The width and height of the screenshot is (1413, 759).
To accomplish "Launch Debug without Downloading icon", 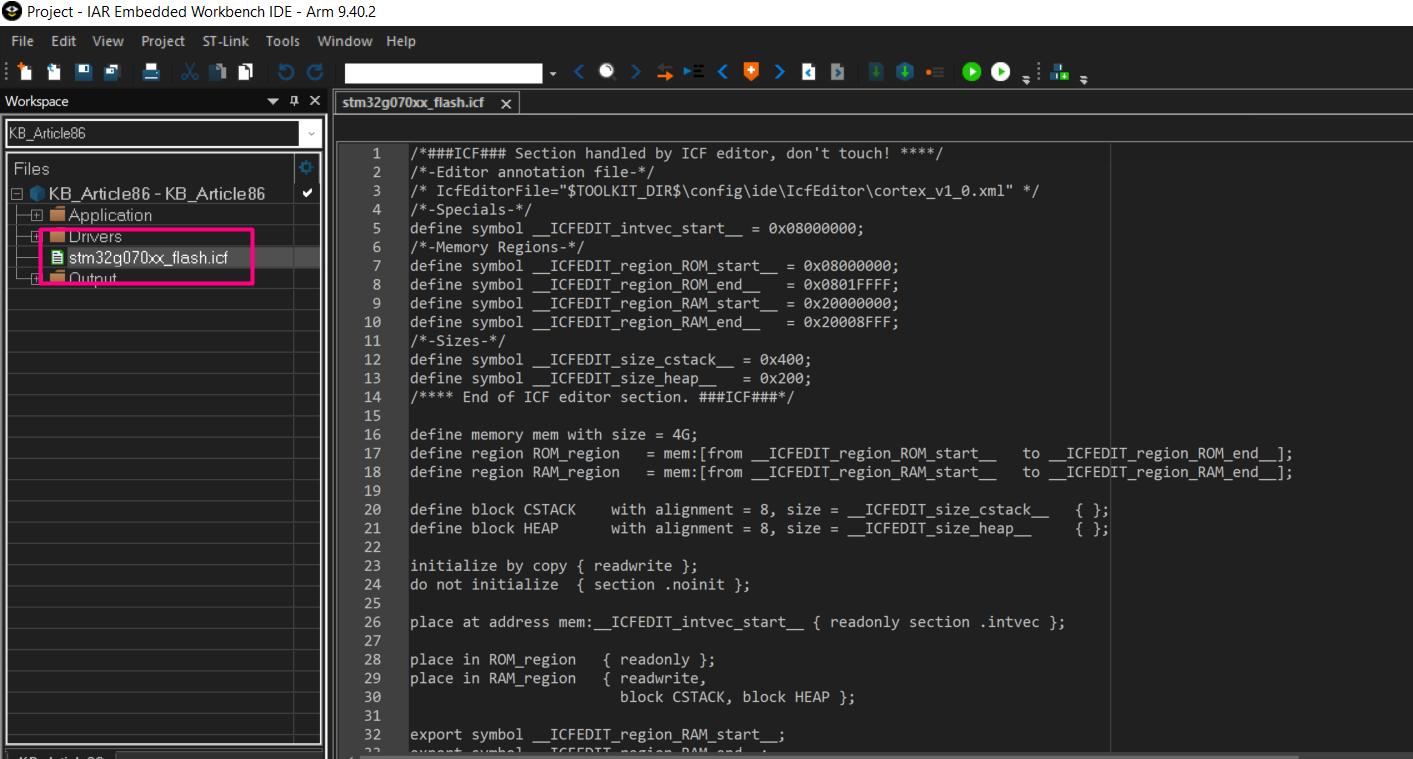I will click(1000, 71).
